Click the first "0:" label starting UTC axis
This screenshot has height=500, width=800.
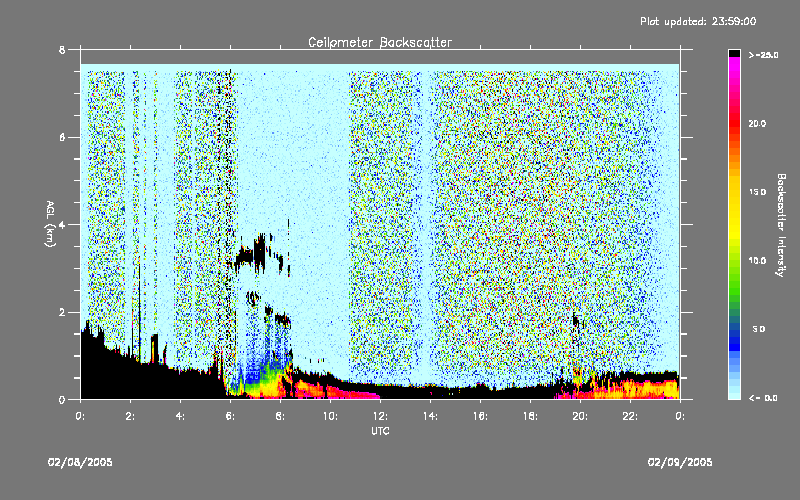click(80, 416)
